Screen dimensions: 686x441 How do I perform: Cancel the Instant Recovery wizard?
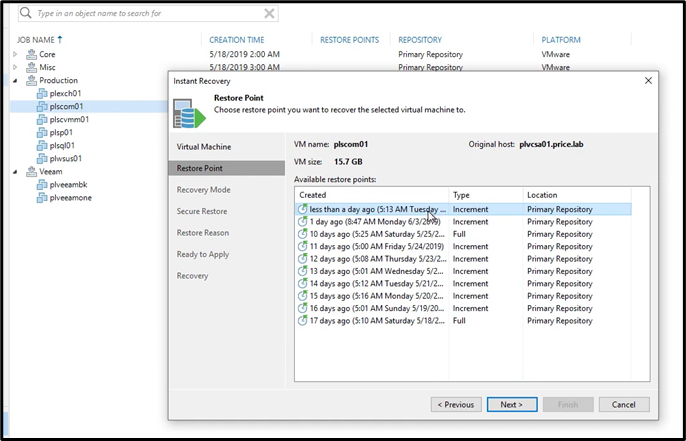pyautogui.click(x=624, y=405)
